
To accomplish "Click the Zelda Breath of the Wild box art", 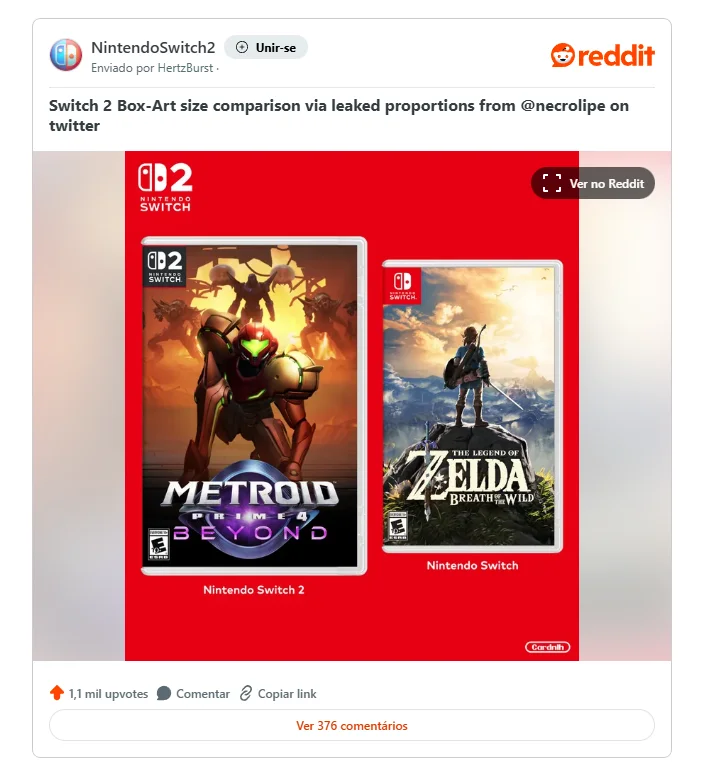I will [472, 406].
